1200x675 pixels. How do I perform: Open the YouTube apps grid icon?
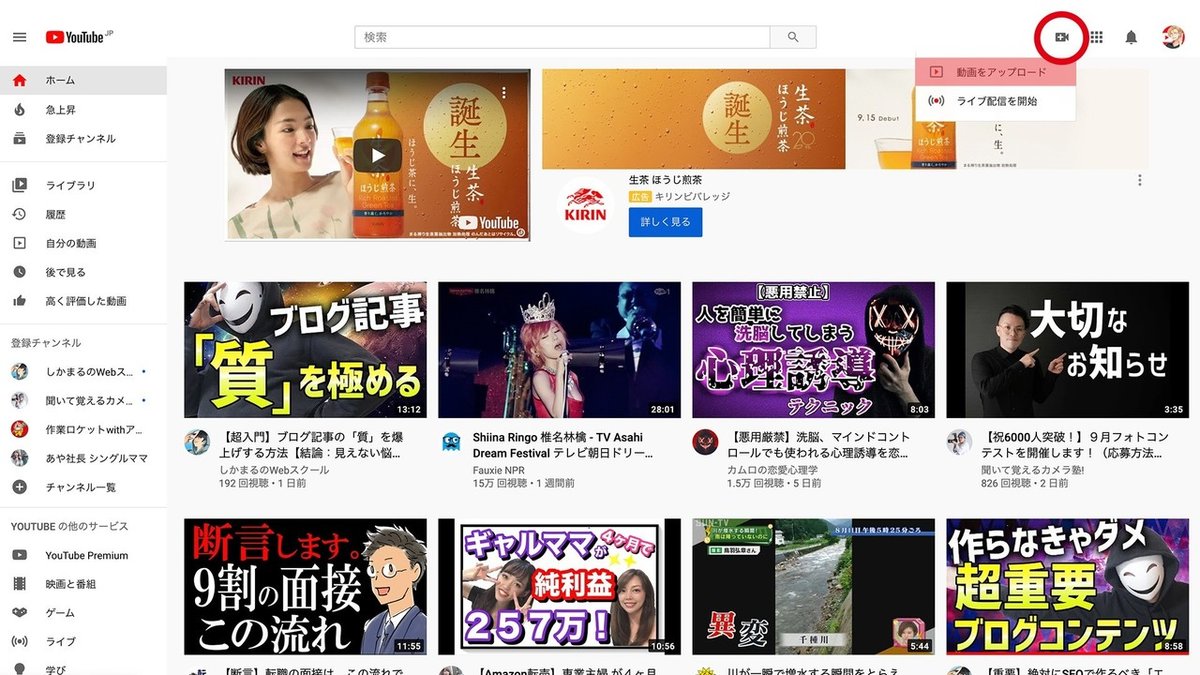[x=1096, y=37]
